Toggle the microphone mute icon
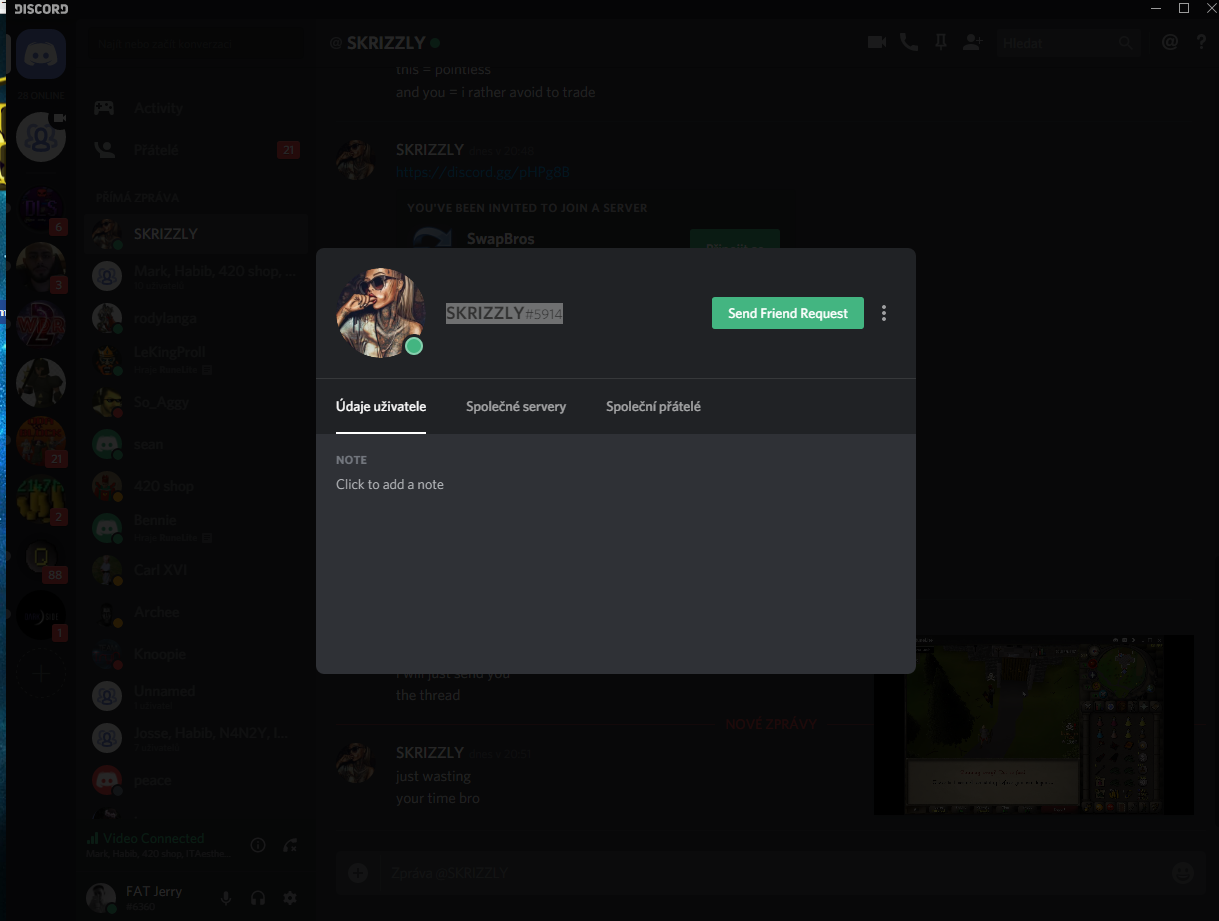 (226, 898)
